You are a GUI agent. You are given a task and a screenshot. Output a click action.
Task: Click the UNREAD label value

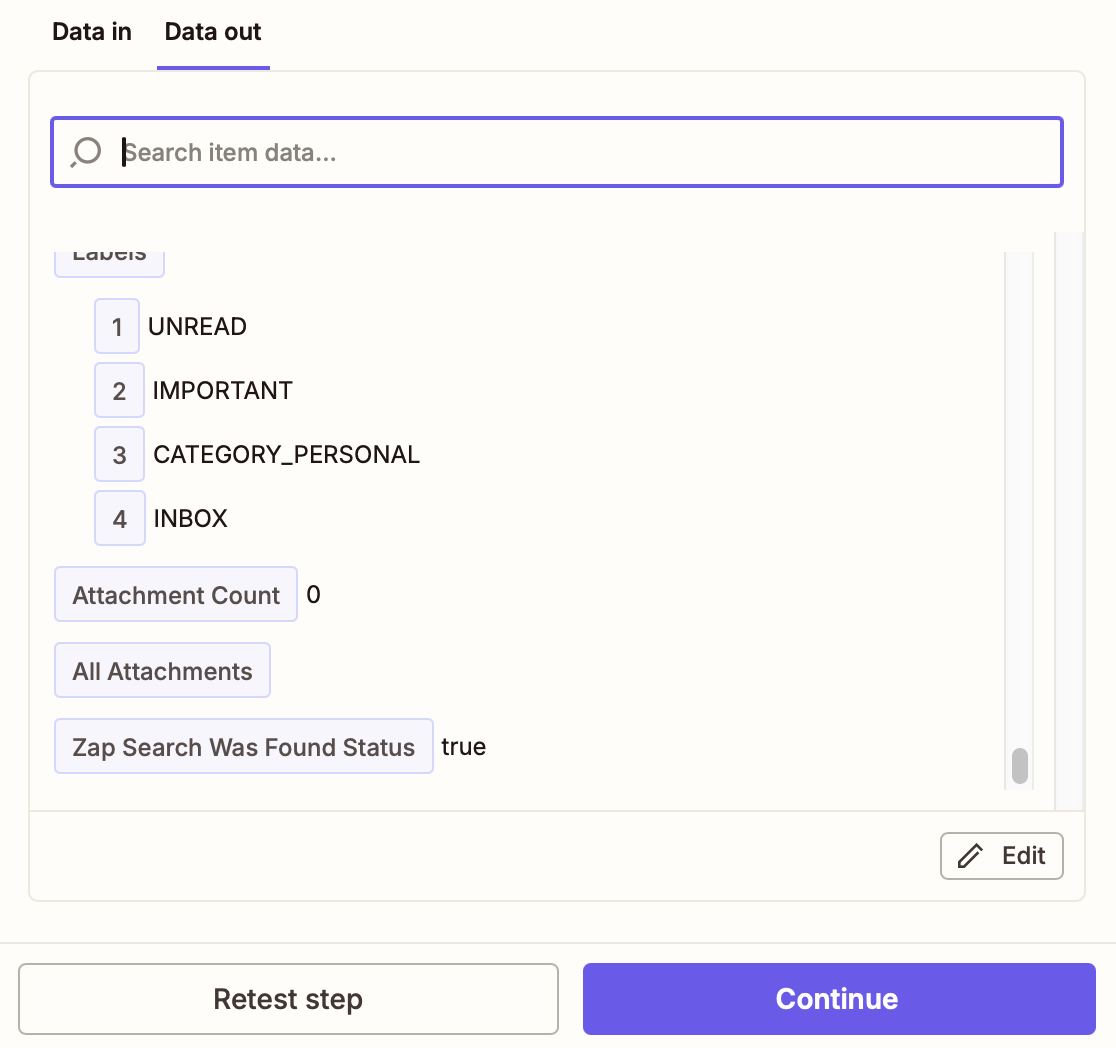[198, 327]
